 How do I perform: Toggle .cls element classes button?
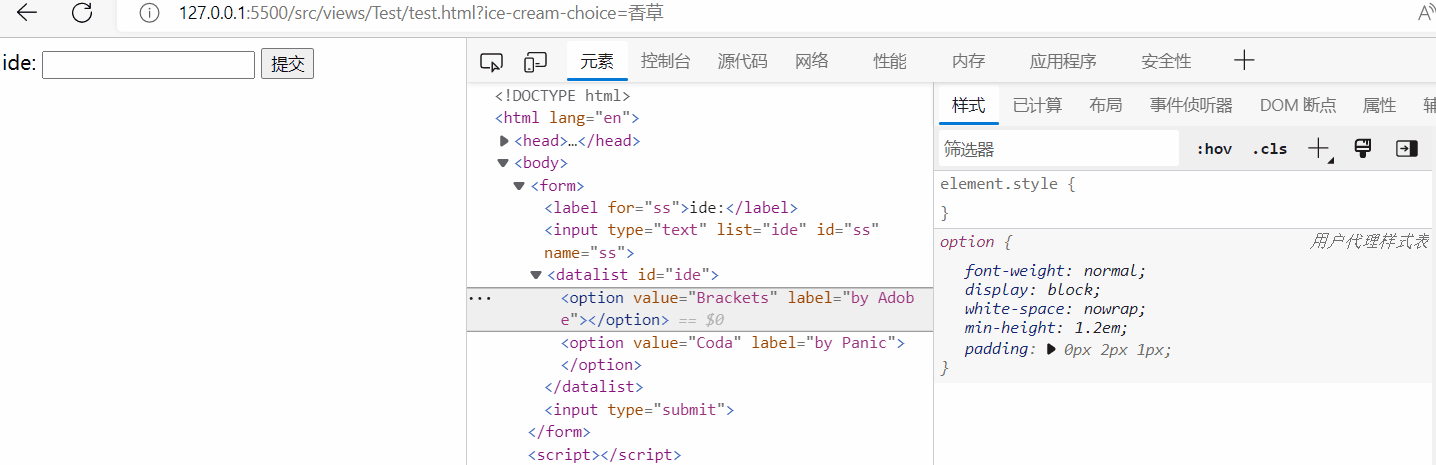click(1269, 149)
